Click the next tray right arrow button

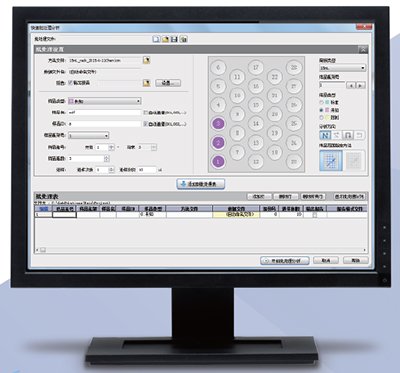361,85
